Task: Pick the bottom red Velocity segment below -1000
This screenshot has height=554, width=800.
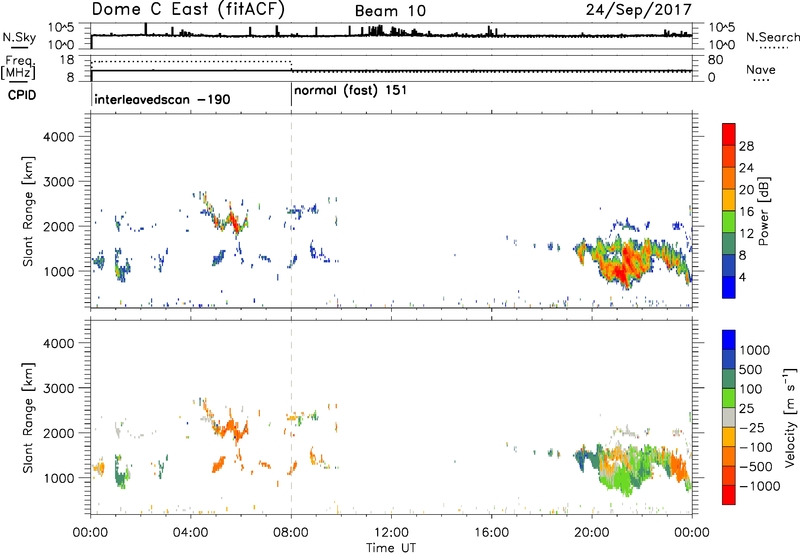Action: [x=729, y=495]
